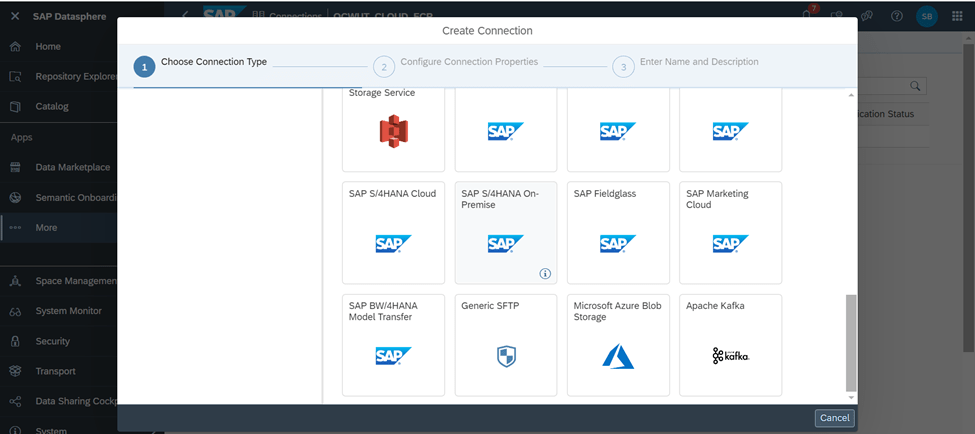Open the Data Marketplace sidebar icon
The width and height of the screenshot is (975, 434).
(x=16, y=167)
